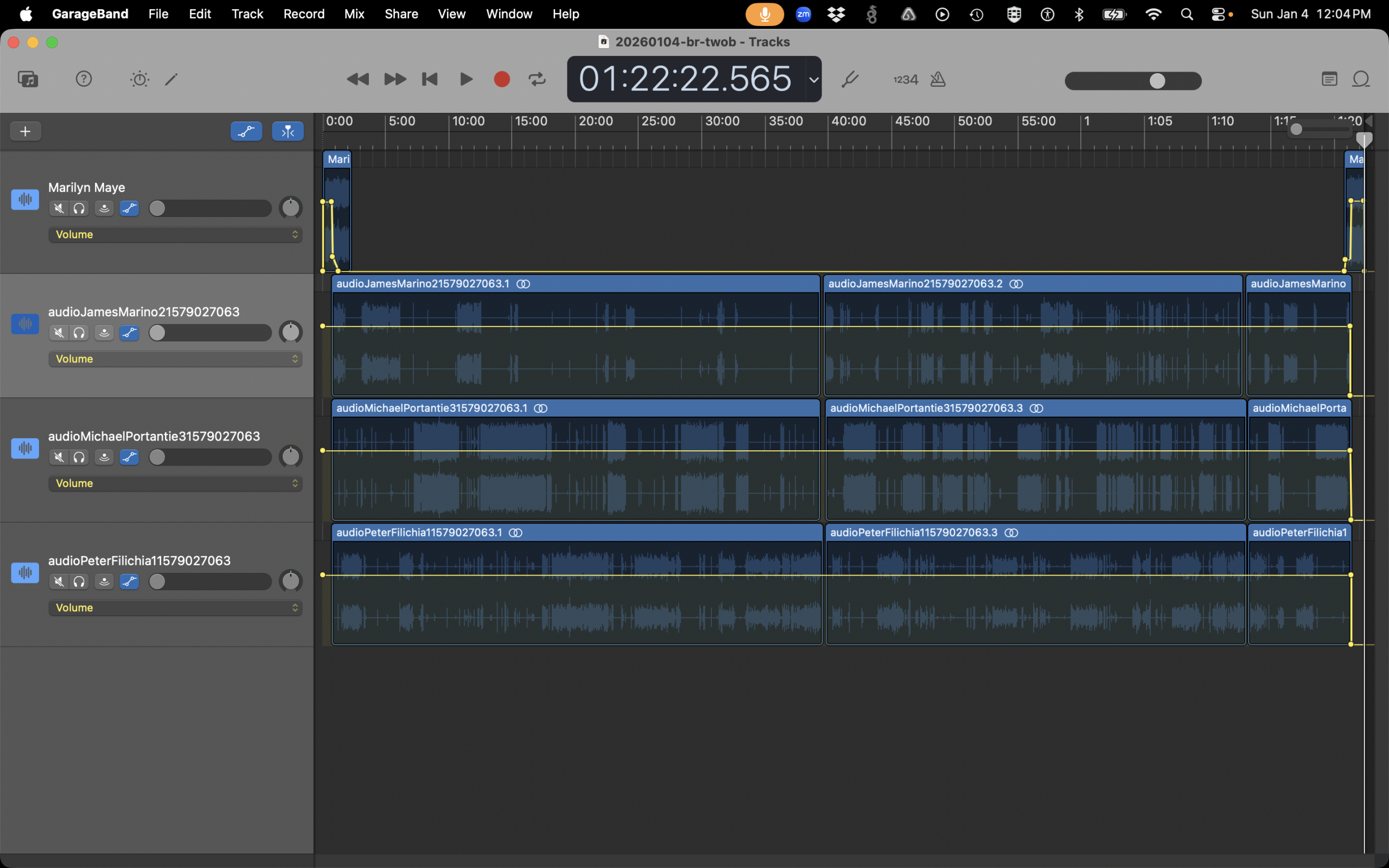Toggle the Cycle loop button

tap(537, 79)
